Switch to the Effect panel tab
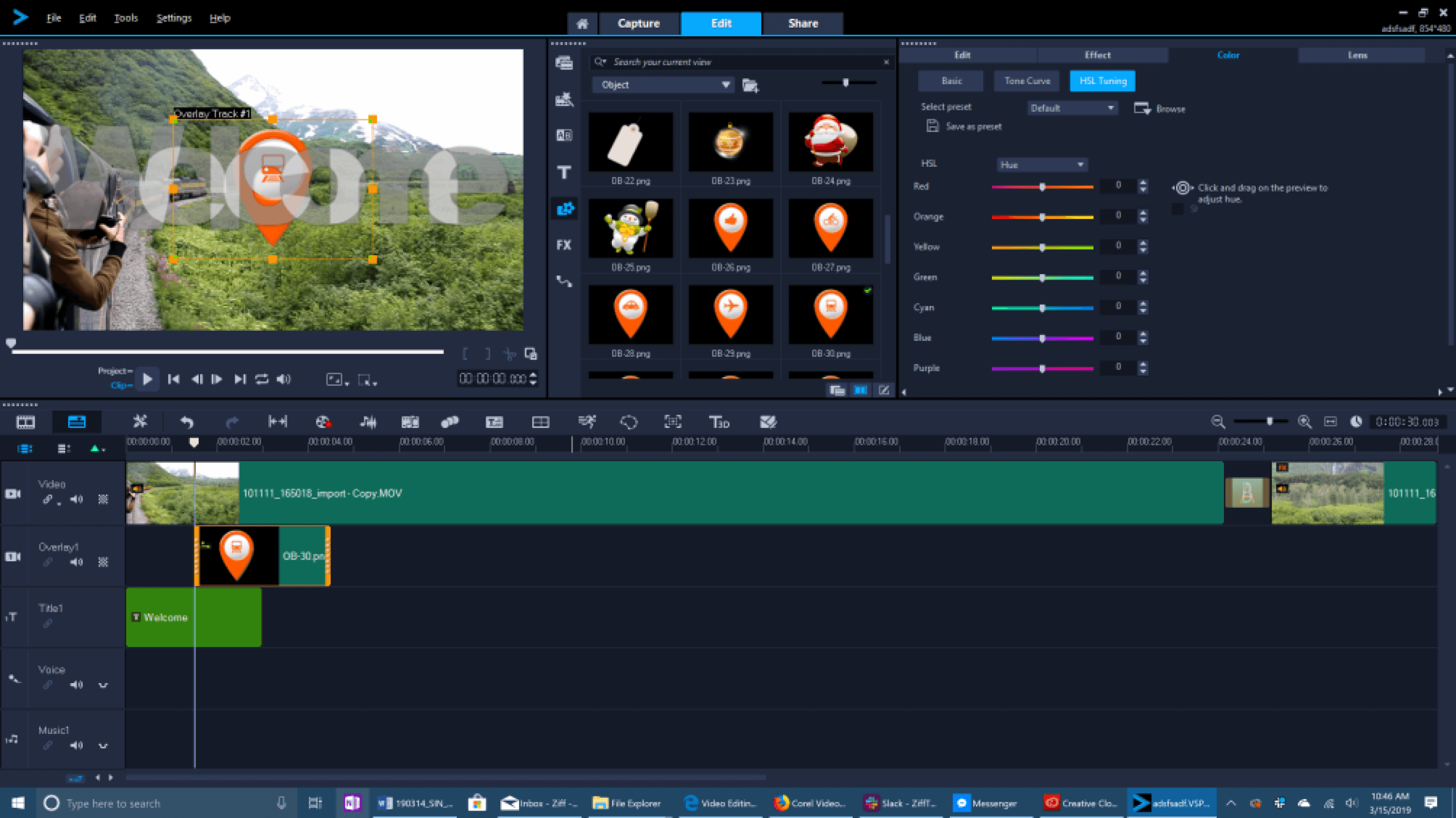The height and width of the screenshot is (818, 1456). 1097,55
